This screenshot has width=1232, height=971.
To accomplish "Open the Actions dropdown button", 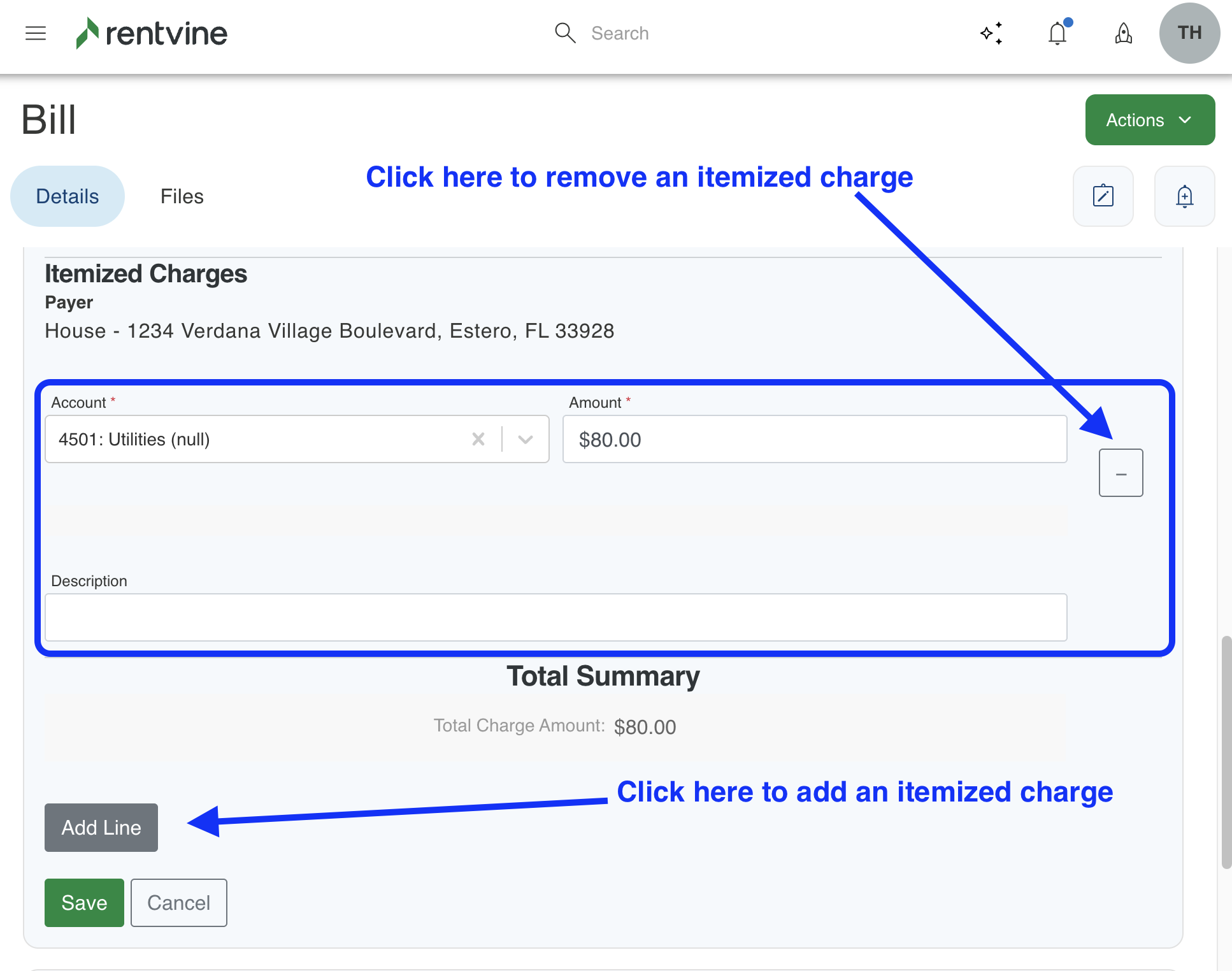I will click(x=1149, y=120).
